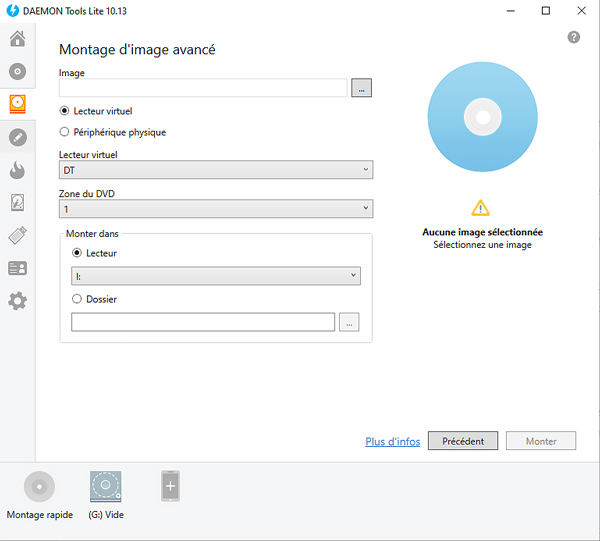Select the Périphérique physique radio button
The image size is (600, 541).
click(x=65, y=132)
